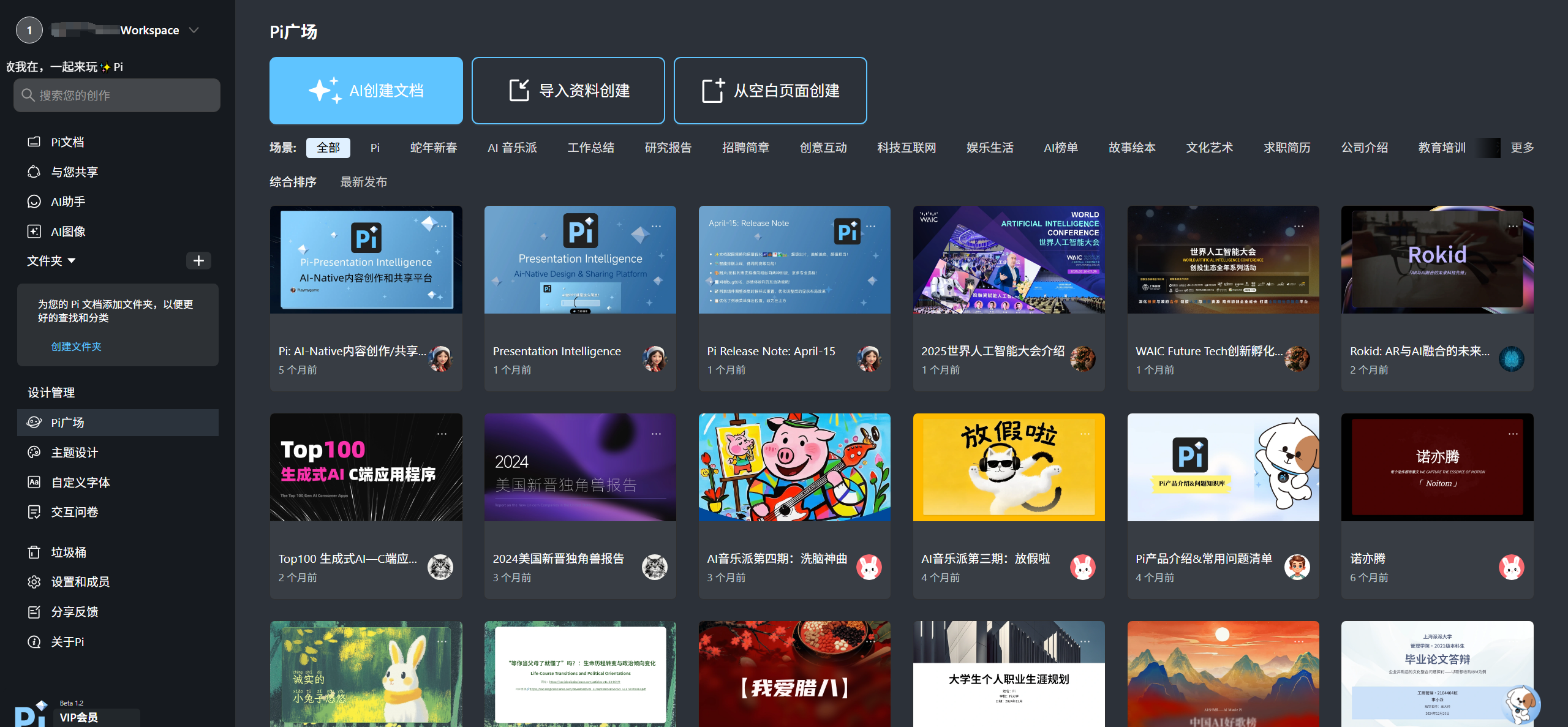Image resolution: width=1568 pixels, height=727 pixels.
Task: Filter by 求职简历 scene
Action: (x=1287, y=148)
